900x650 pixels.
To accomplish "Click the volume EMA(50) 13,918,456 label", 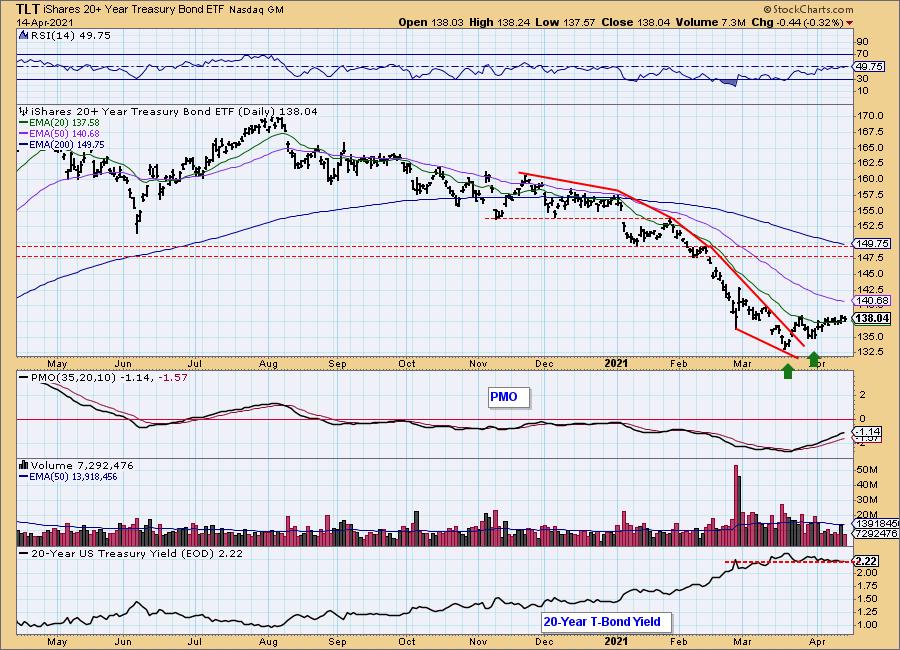I will pyautogui.click(x=68, y=477).
